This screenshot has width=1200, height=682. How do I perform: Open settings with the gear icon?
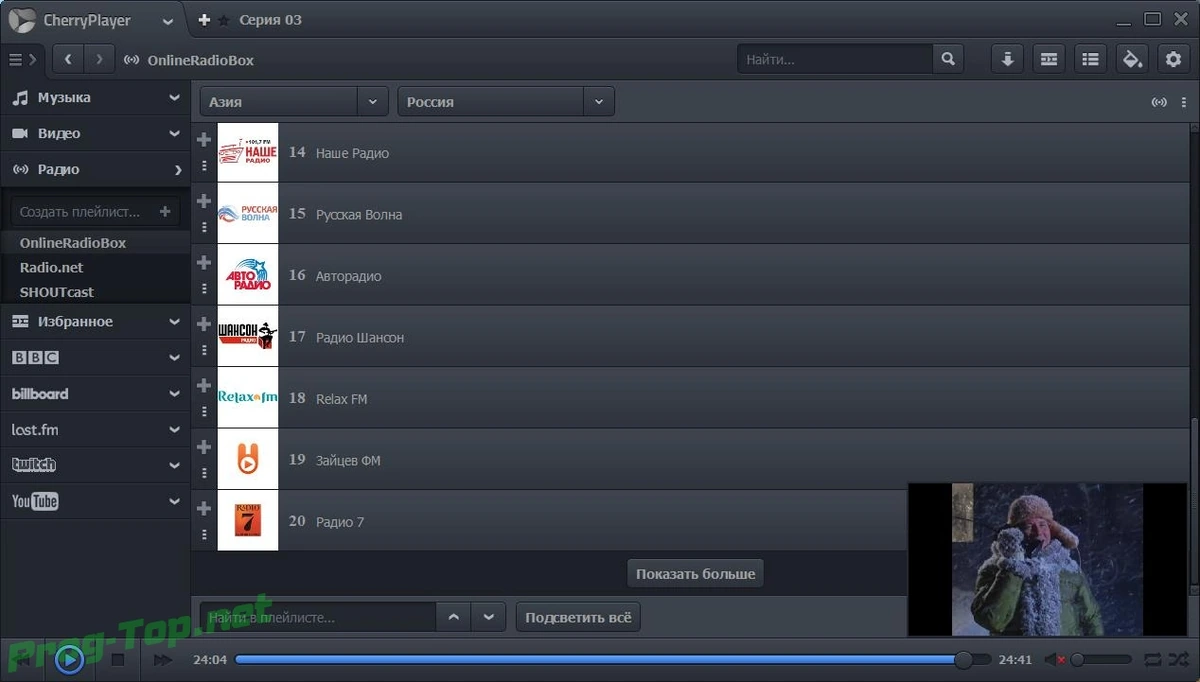coord(1174,60)
